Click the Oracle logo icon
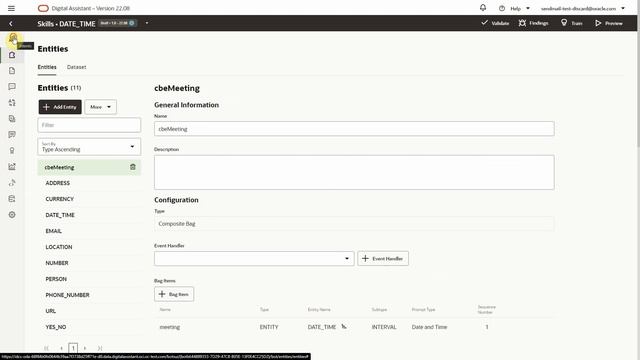The width and height of the screenshot is (640, 360). [x=43, y=8]
